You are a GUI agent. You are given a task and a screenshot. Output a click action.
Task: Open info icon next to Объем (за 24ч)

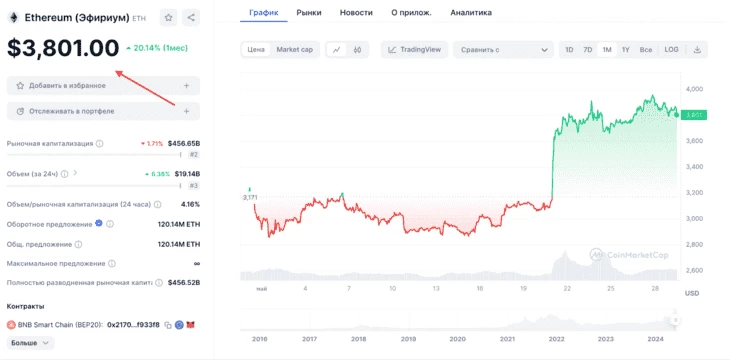click(x=64, y=174)
